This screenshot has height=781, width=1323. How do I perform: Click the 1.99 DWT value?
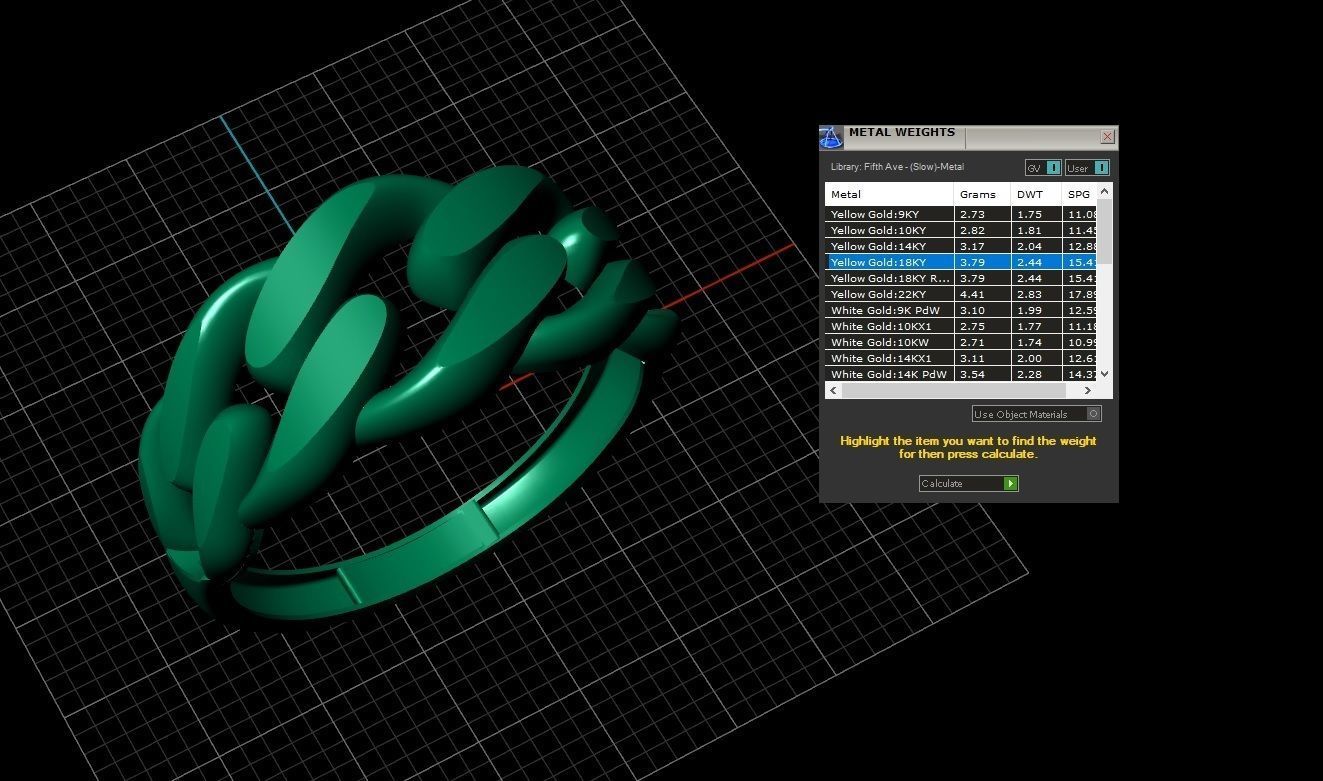point(1029,310)
